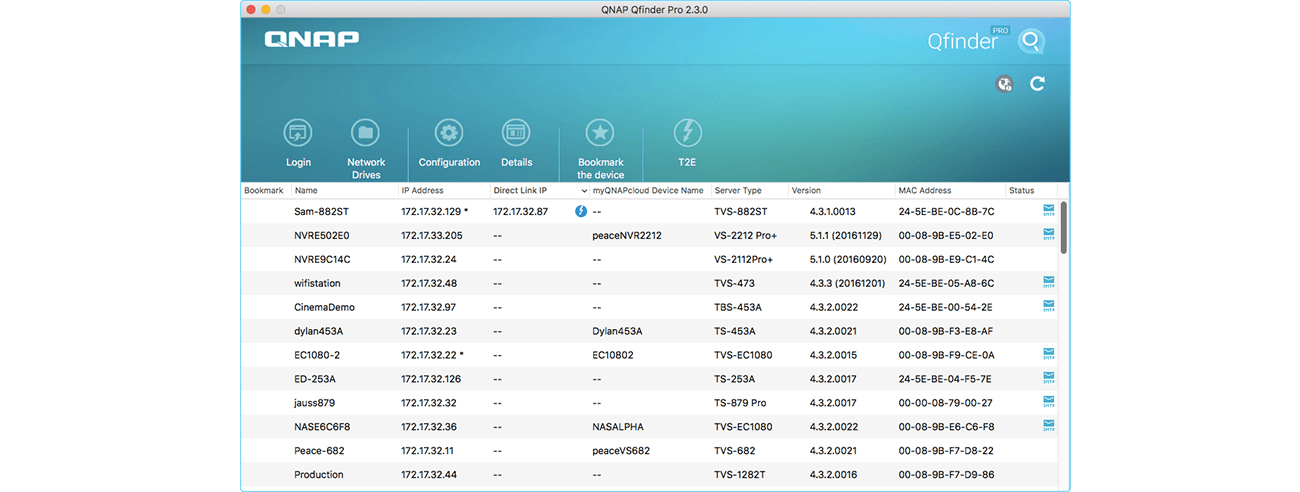This screenshot has height=492, width=1300.
Task: Select device ED-253A
Action: click(650, 379)
